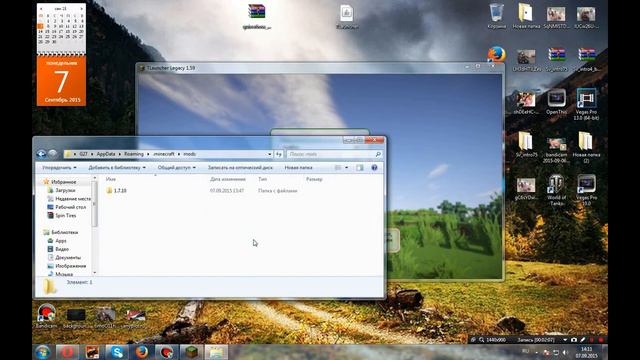Image resolution: width=640 pixels, height=360 pixels.
Task: Open the Корзина recycle bin desktop icon
Action: (x=496, y=16)
